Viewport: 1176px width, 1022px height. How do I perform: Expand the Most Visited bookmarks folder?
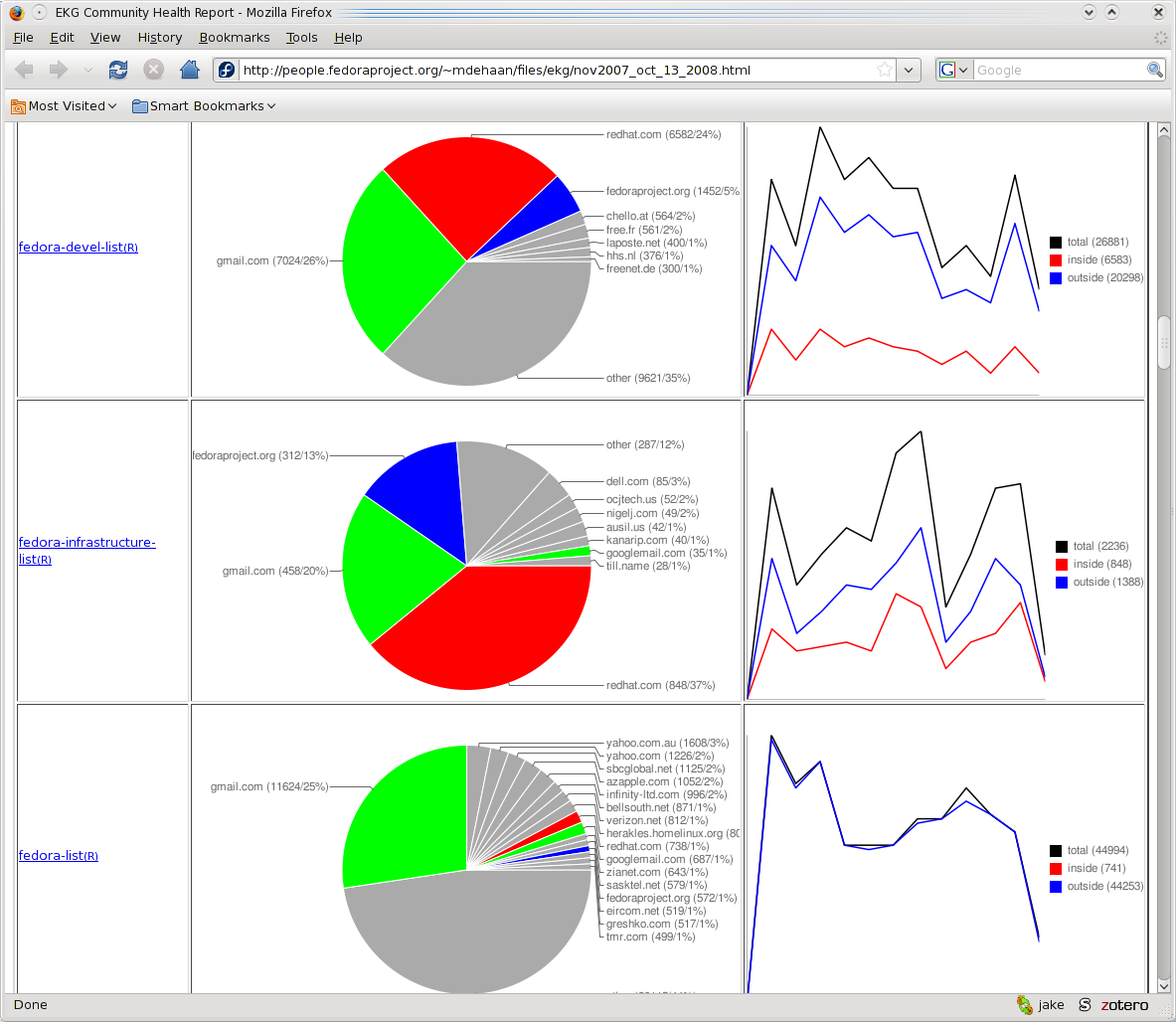[x=64, y=105]
